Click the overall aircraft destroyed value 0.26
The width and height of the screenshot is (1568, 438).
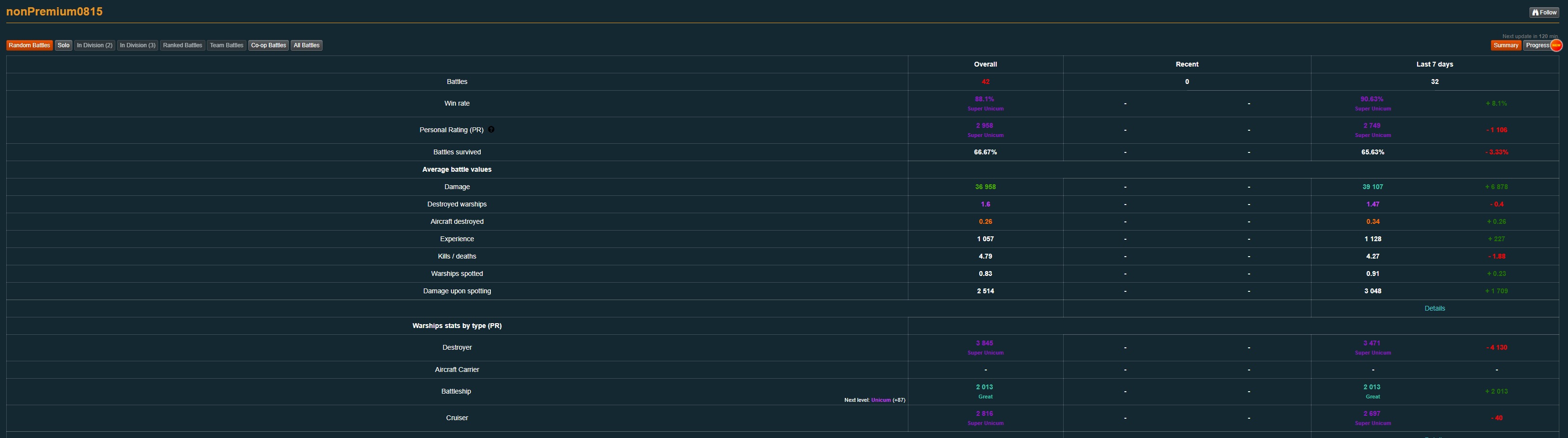click(x=986, y=222)
